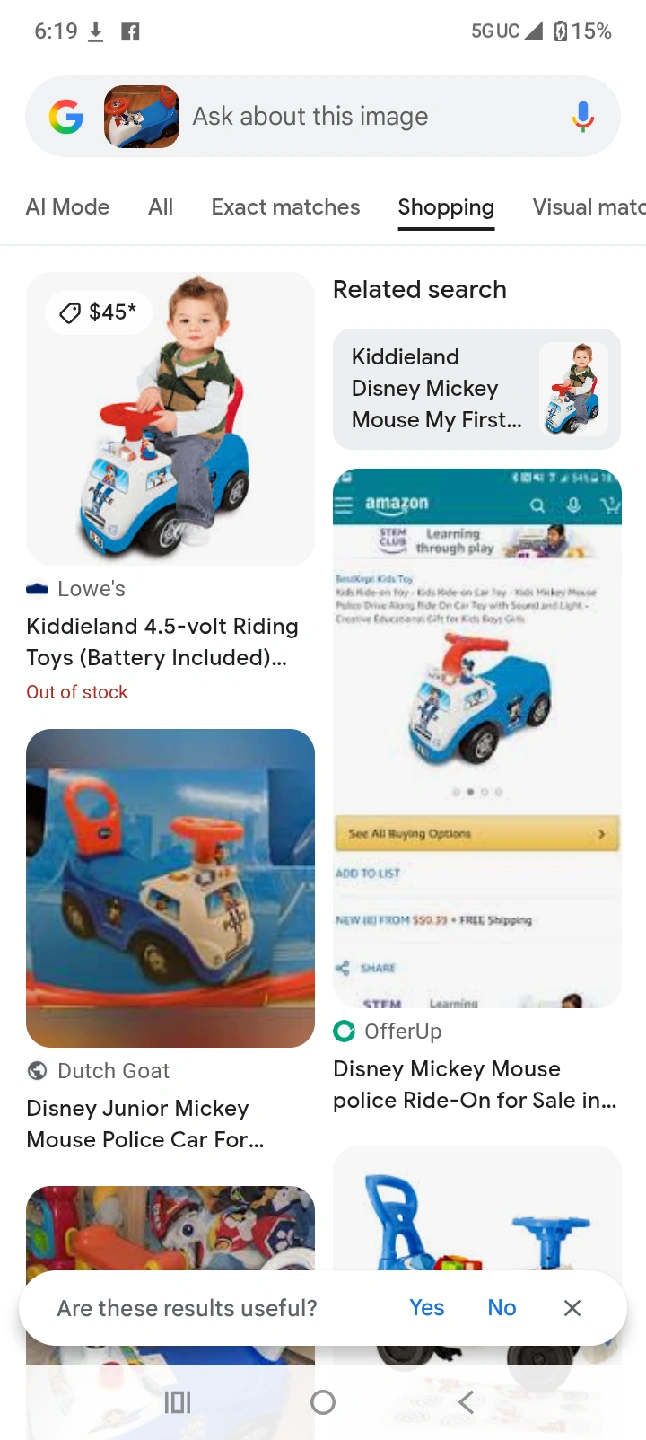Tap the Android home circle icon
Viewport: 646px width, 1440px height.
tap(323, 1402)
